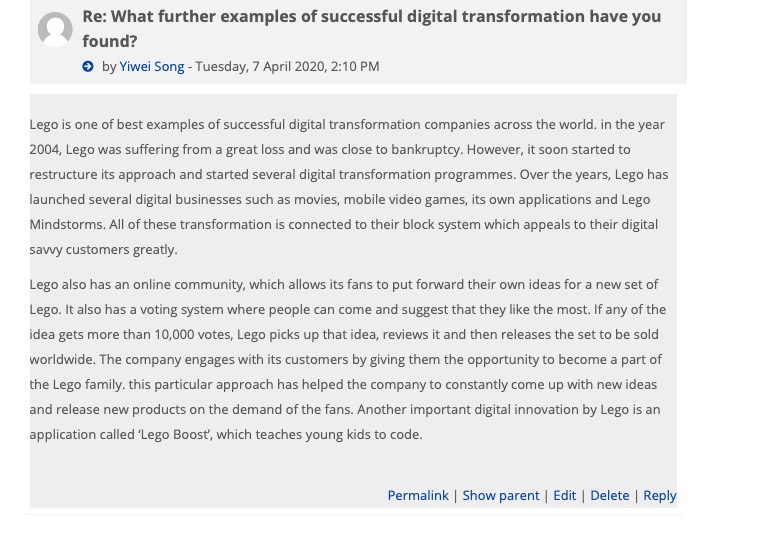Image resolution: width=766 pixels, height=537 pixels.
Task: Open the Permalink for this post
Action: tap(418, 495)
